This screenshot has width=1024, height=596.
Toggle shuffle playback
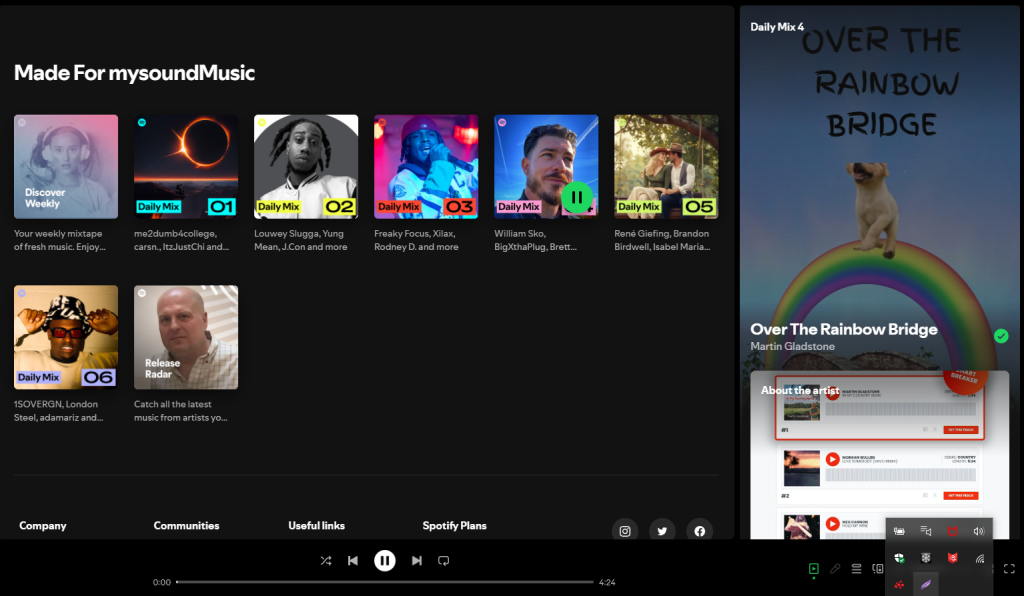(x=326, y=561)
